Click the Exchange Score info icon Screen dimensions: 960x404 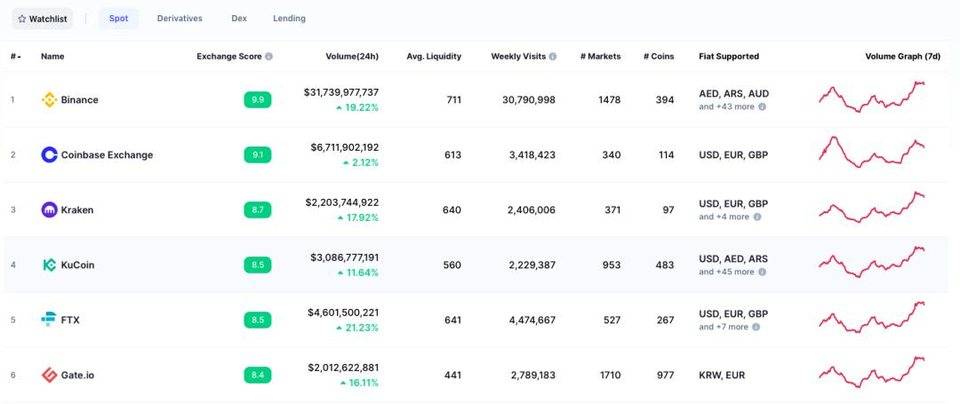click(x=269, y=57)
